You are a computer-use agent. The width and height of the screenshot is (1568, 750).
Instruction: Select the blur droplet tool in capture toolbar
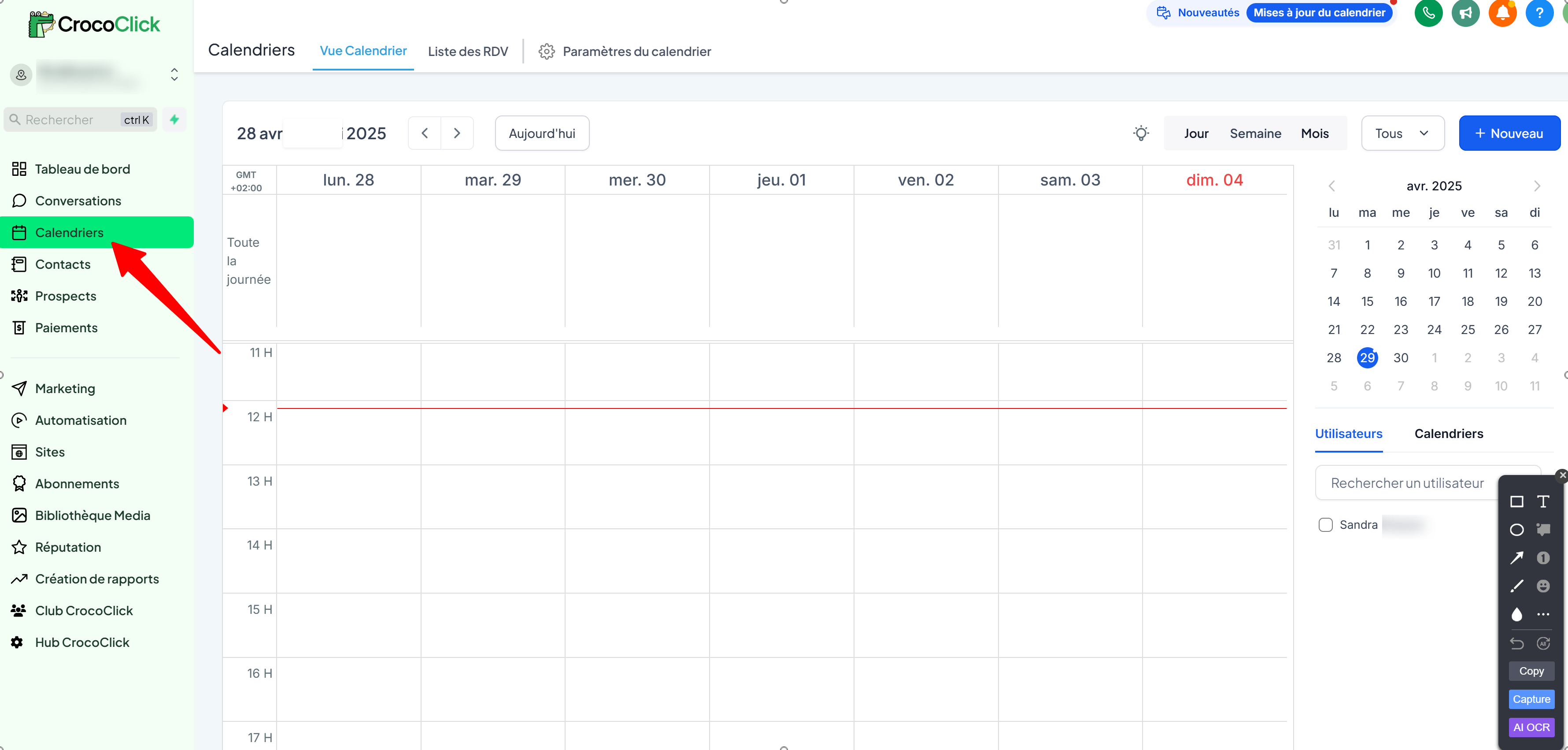(1517, 614)
